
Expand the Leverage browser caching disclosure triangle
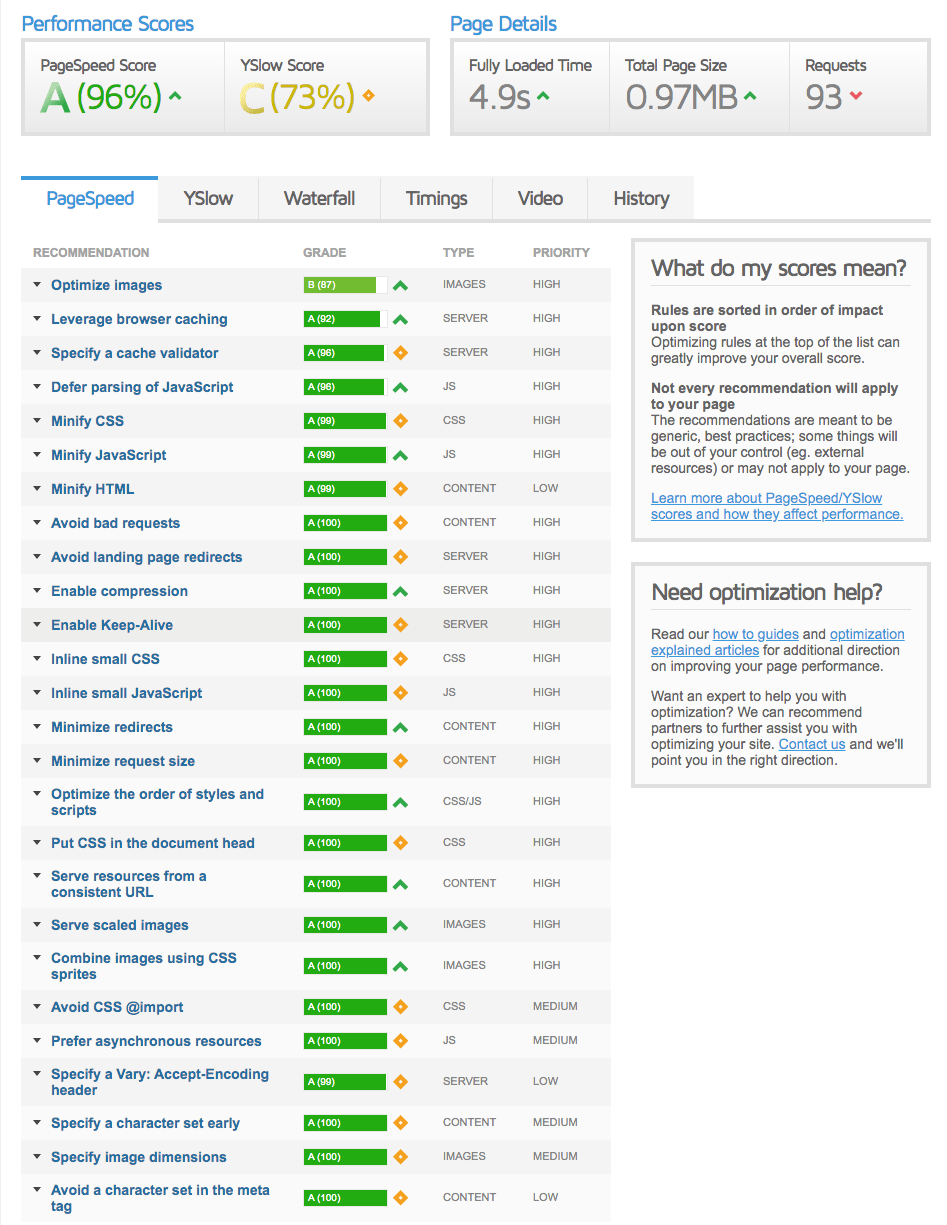pyautogui.click(x=37, y=320)
